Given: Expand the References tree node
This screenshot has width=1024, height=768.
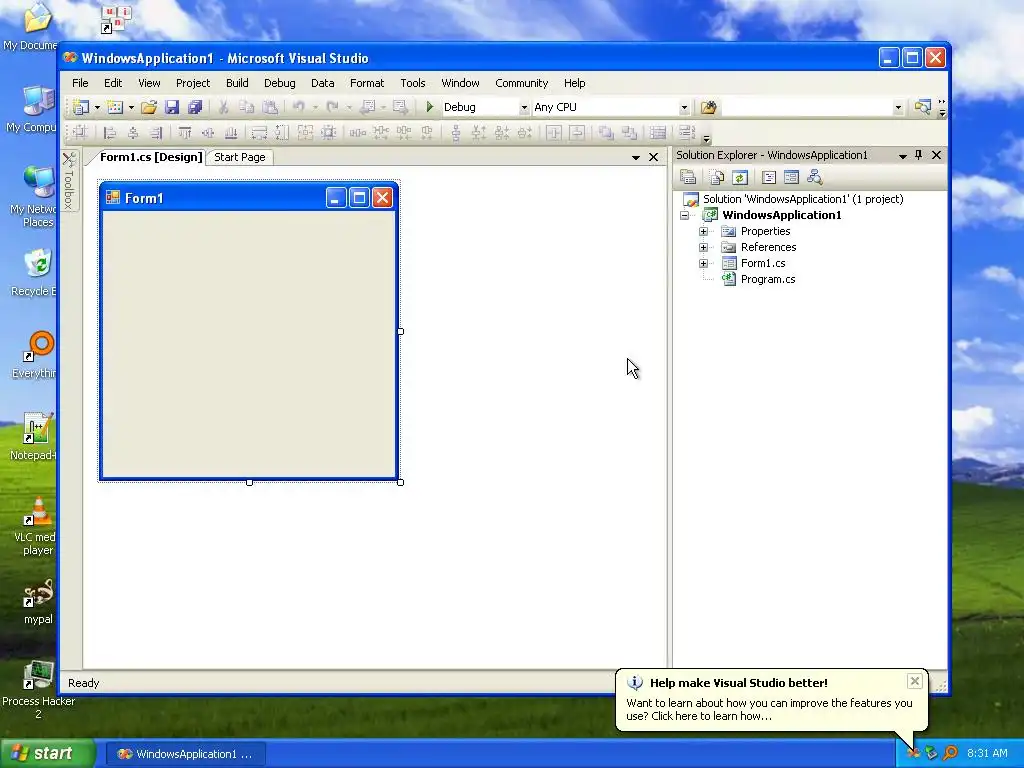Looking at the screenshot, I should (703, 248).
